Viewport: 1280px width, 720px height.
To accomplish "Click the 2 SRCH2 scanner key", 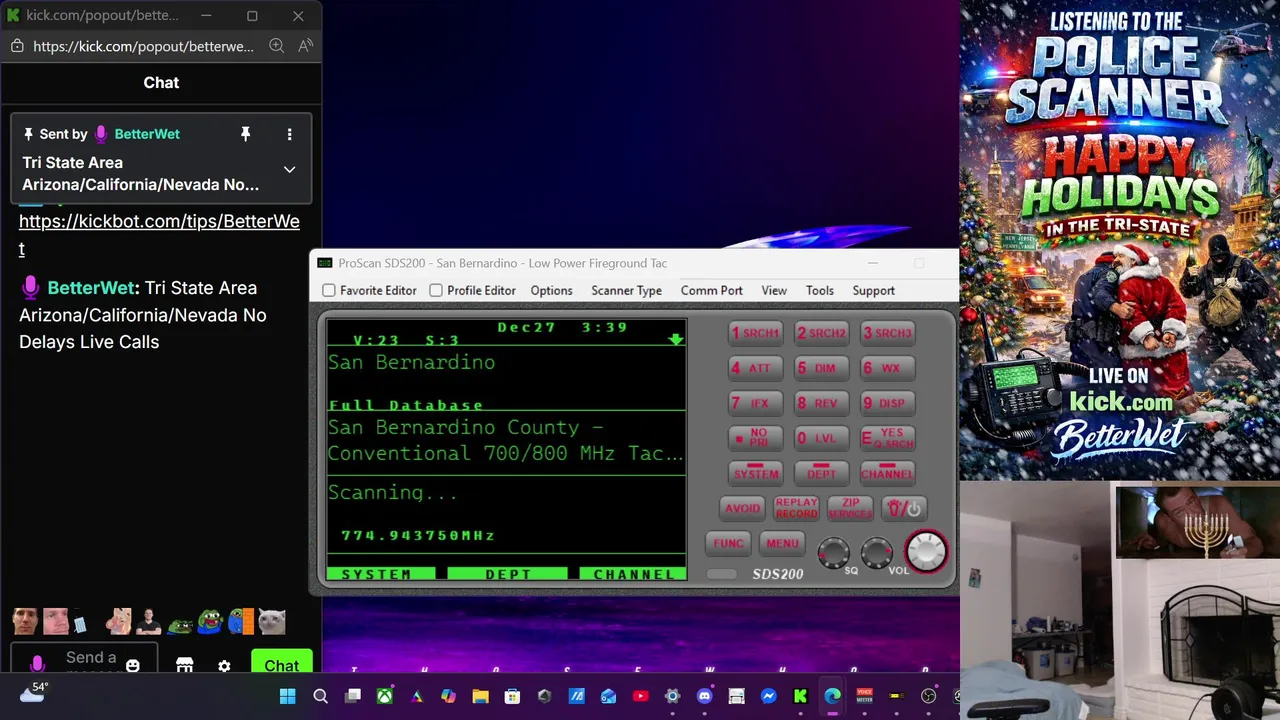I will point(822,333).
